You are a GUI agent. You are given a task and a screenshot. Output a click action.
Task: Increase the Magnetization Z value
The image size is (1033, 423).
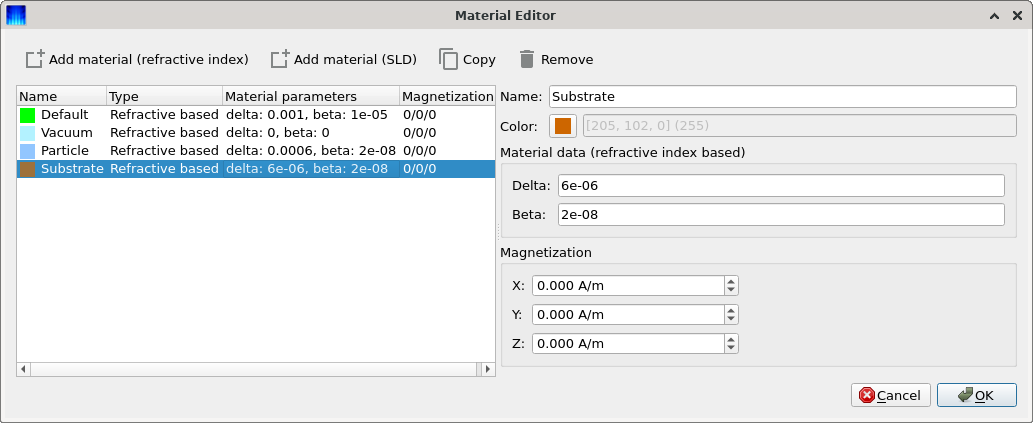point(731,339)
